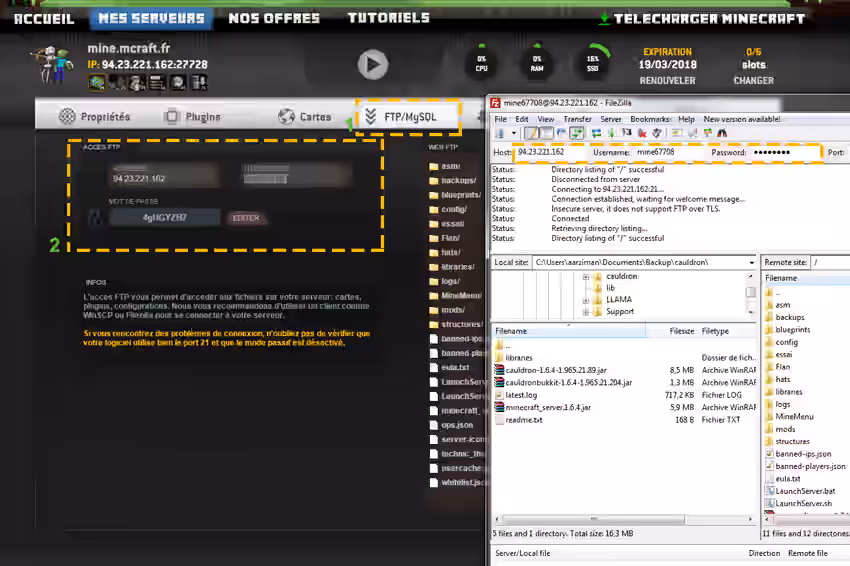This screenshot has width=850, height=566.
Task: Open directory listing filters icon in FileZilla
Action: pyautogui.click(x=677, y=133)
